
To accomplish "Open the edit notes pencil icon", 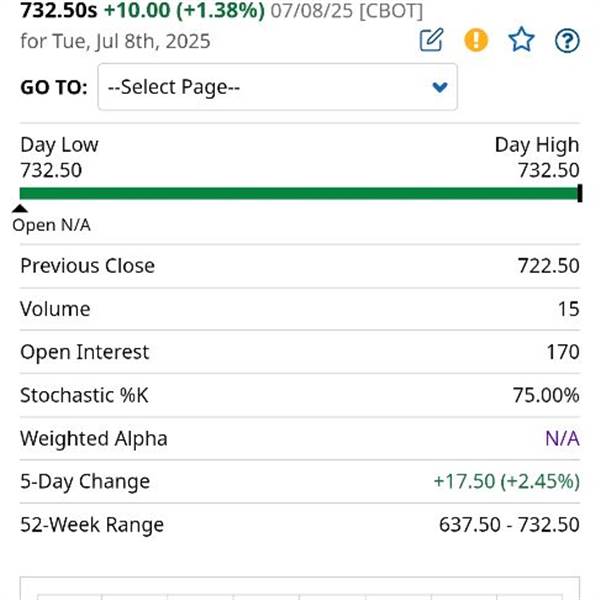I will coord(431,40).
